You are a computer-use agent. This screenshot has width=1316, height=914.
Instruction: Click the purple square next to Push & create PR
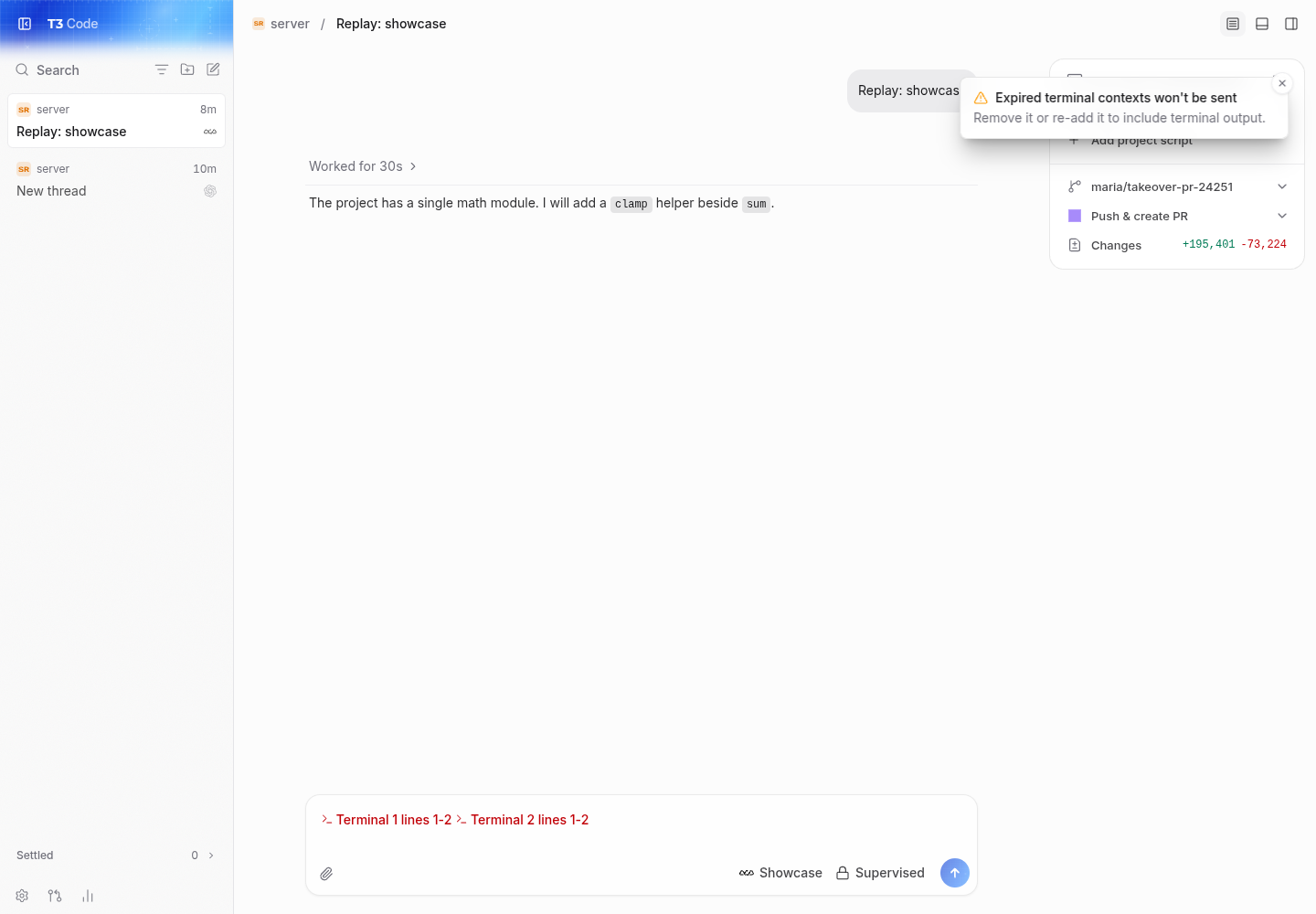(1075, 216)
